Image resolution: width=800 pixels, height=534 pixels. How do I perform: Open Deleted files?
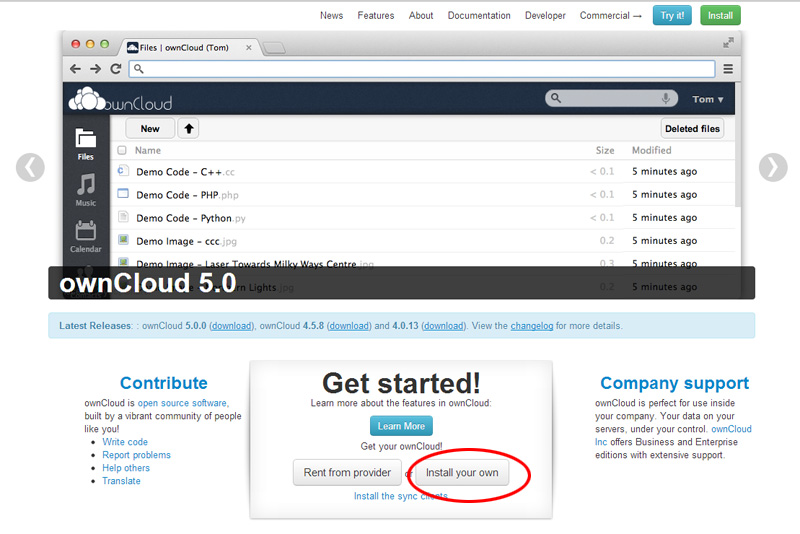(692, 129)
